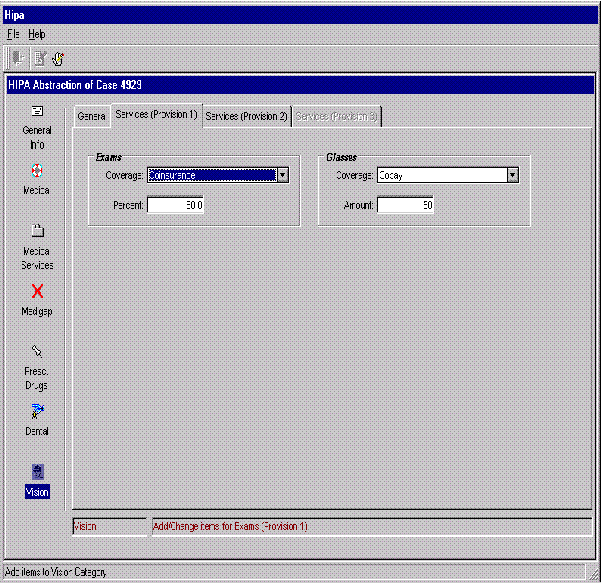601x584 pixels.
Task: Click the Exams Percent input field
Action: click(x=176, y=205)
